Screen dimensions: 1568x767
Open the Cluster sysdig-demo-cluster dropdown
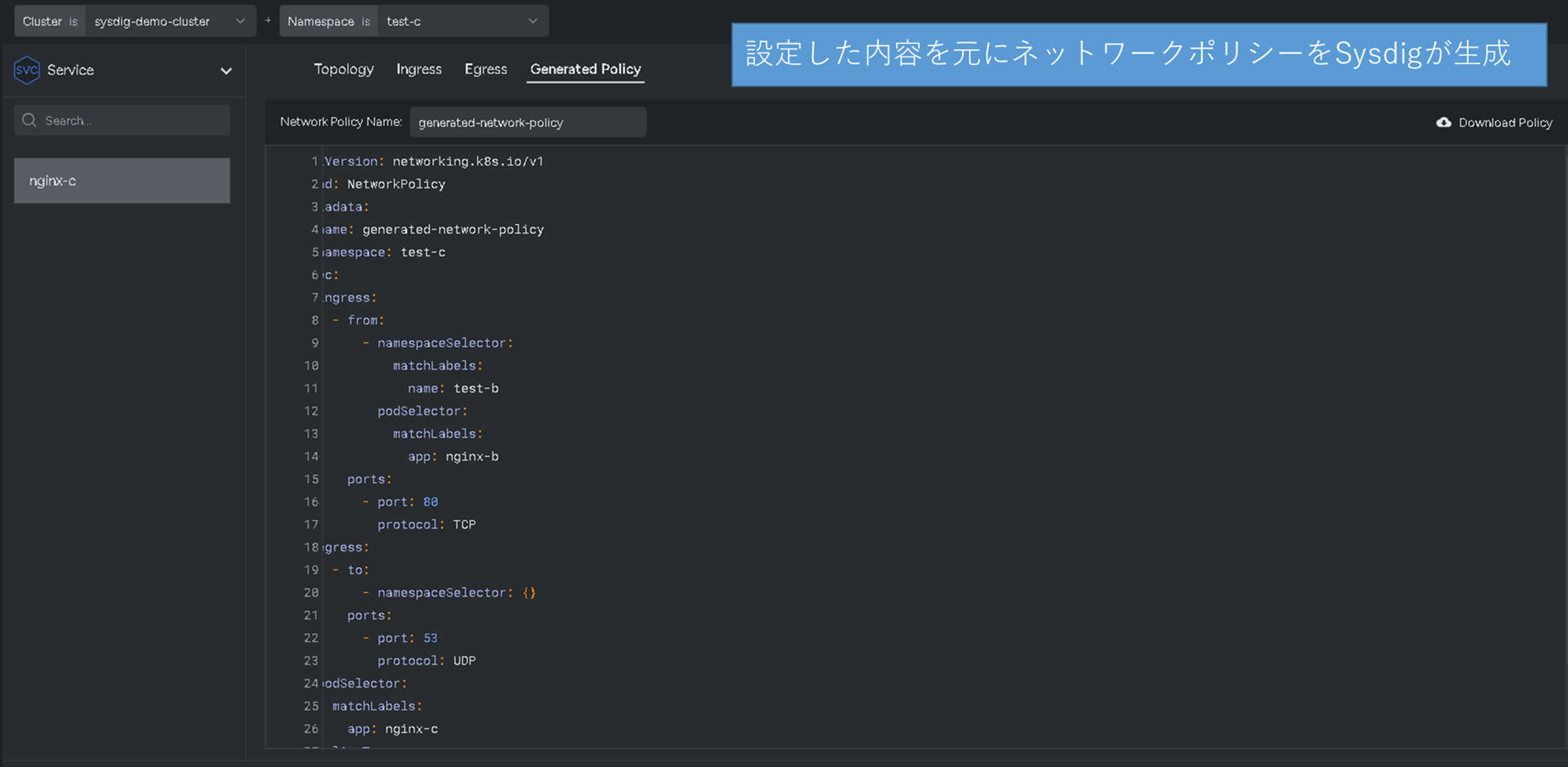tap(169, 21)
